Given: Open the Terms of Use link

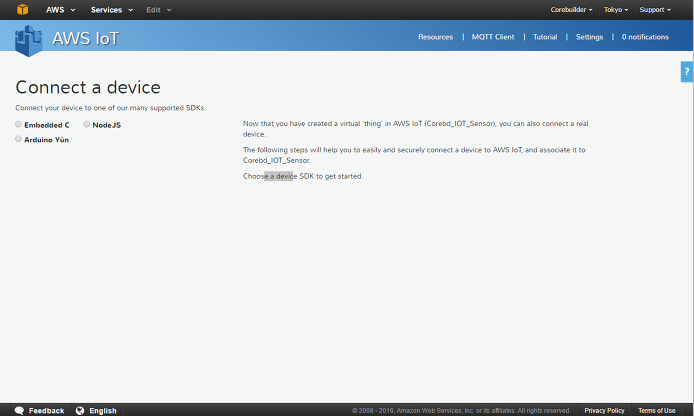Looking at the screenshot, I should point(656,411).
